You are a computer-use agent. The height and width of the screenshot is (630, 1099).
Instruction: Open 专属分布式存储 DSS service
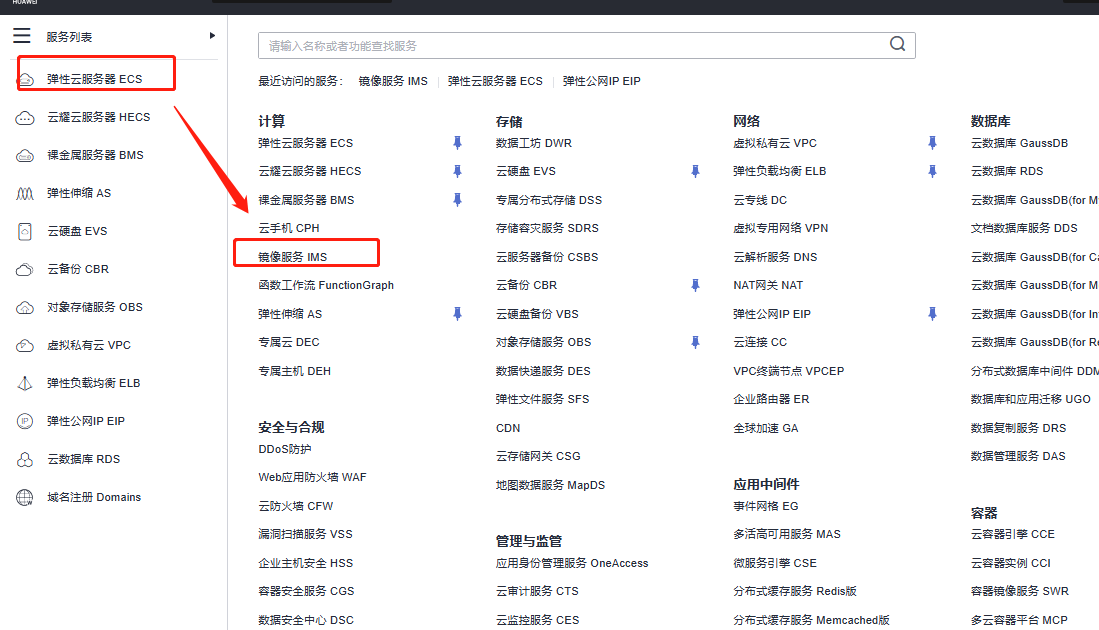(549, 200)
